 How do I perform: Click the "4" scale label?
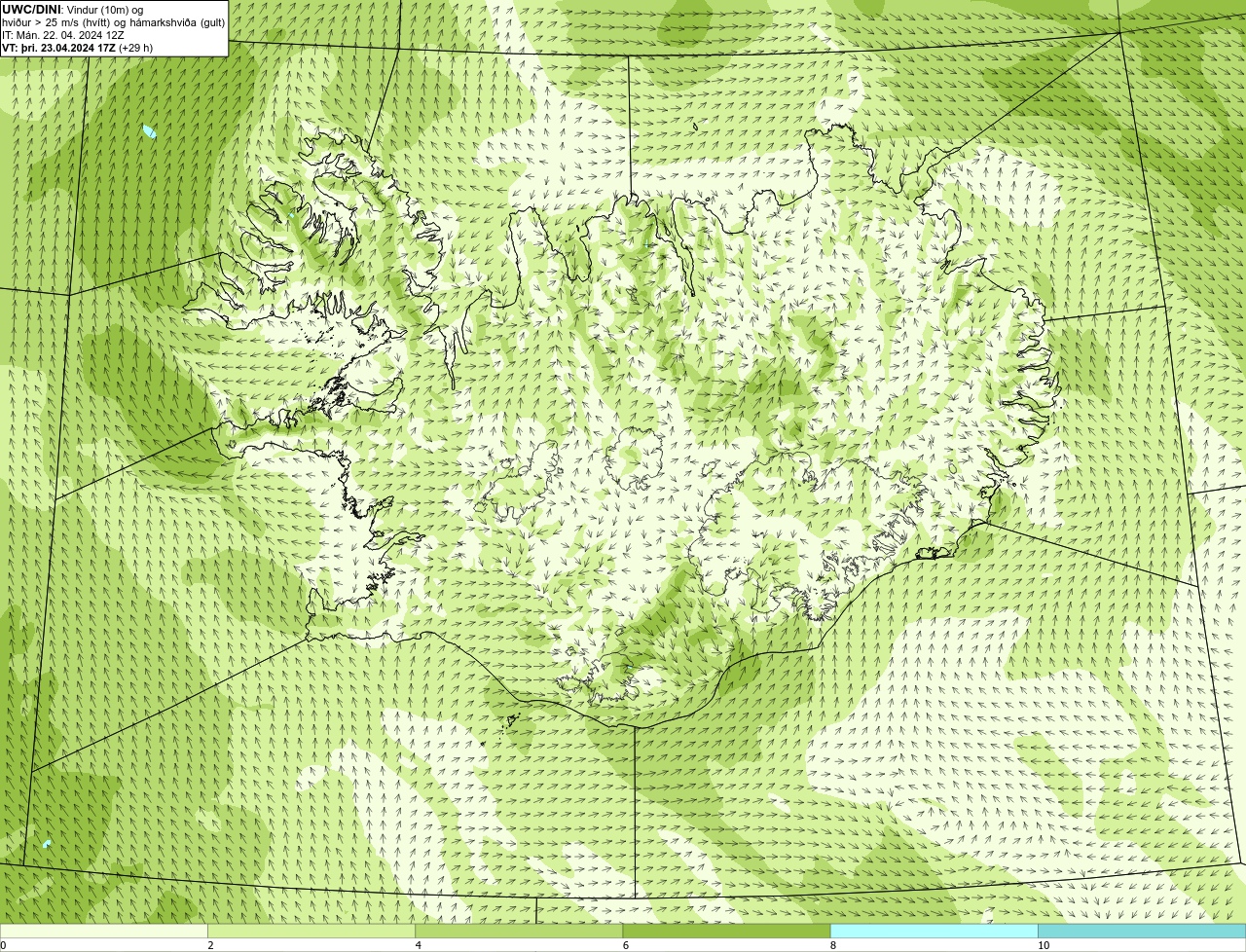[419, 945]
